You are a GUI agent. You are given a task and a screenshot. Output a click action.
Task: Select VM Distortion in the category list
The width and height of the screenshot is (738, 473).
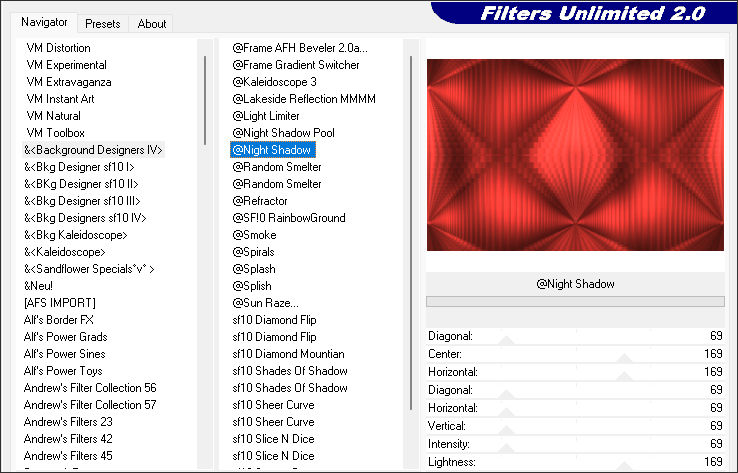[58, 48]
